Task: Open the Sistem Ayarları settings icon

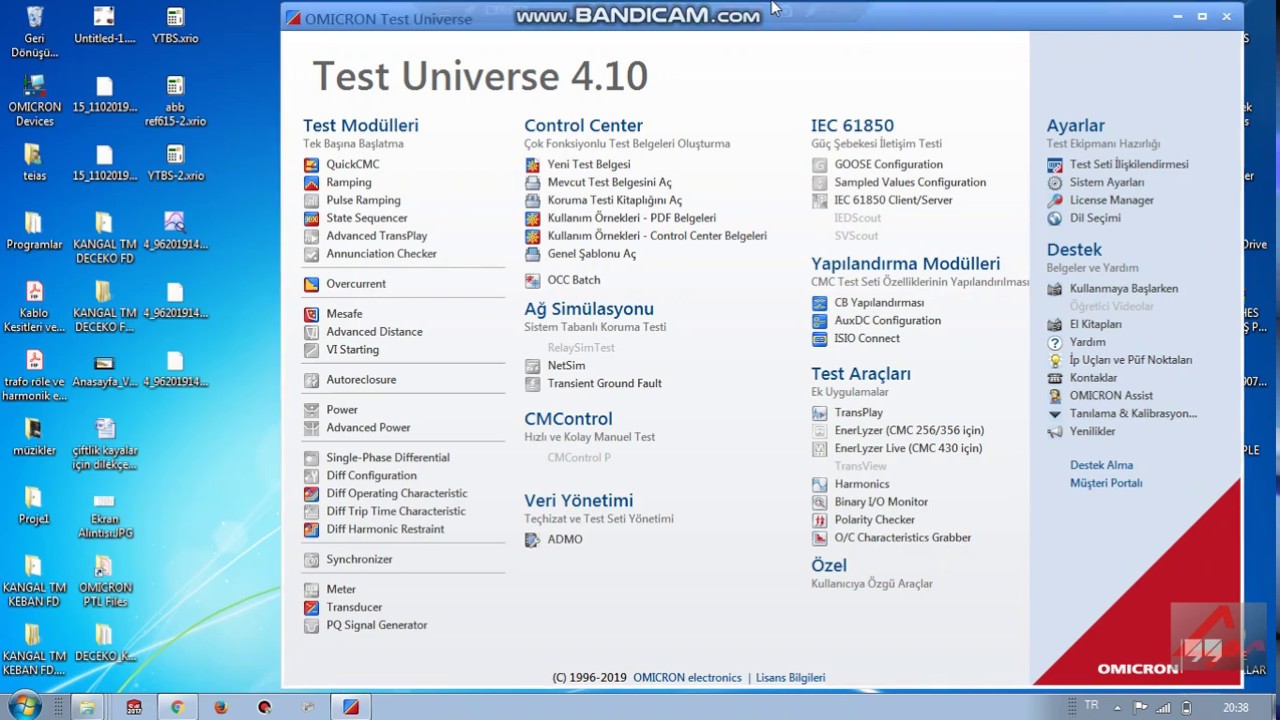Action: [x=1054, y=182]
